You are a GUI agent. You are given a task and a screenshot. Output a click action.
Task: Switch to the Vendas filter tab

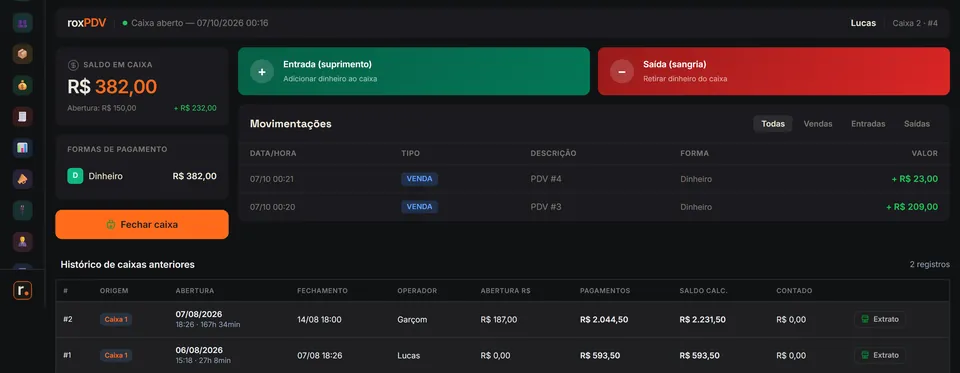[x=818, y=124]
